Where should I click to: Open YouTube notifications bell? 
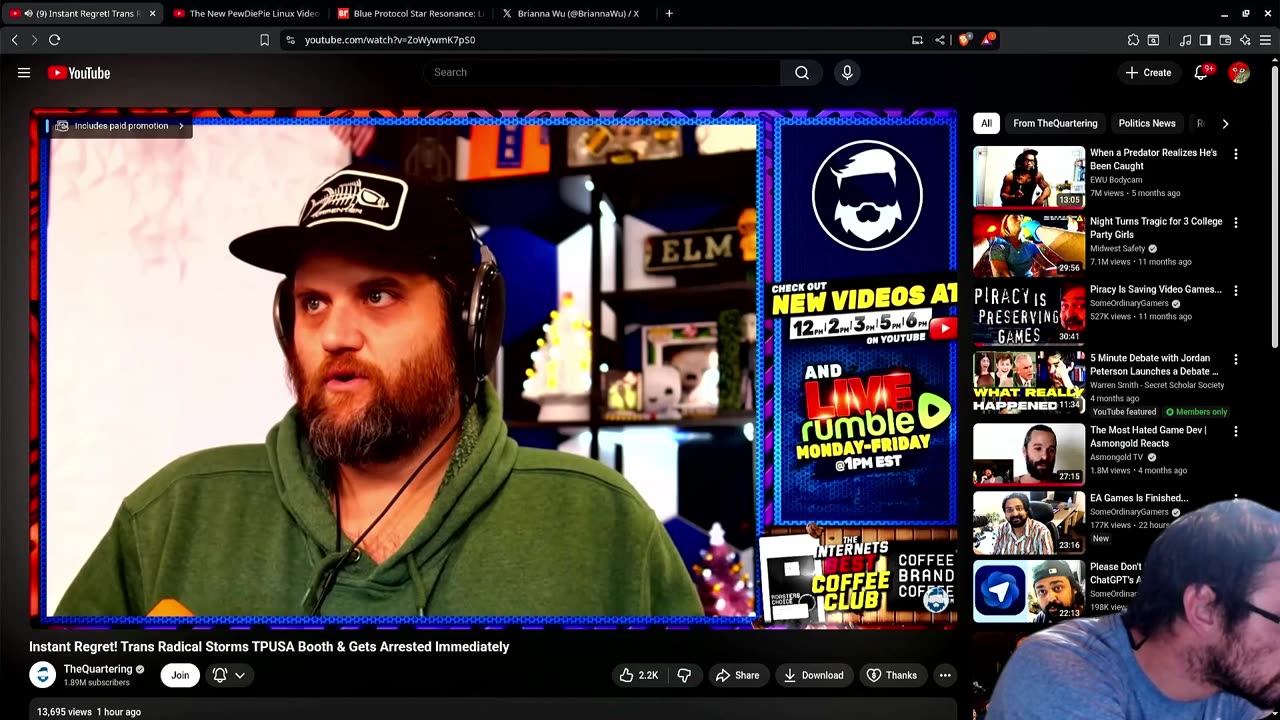pos(1201,73)
